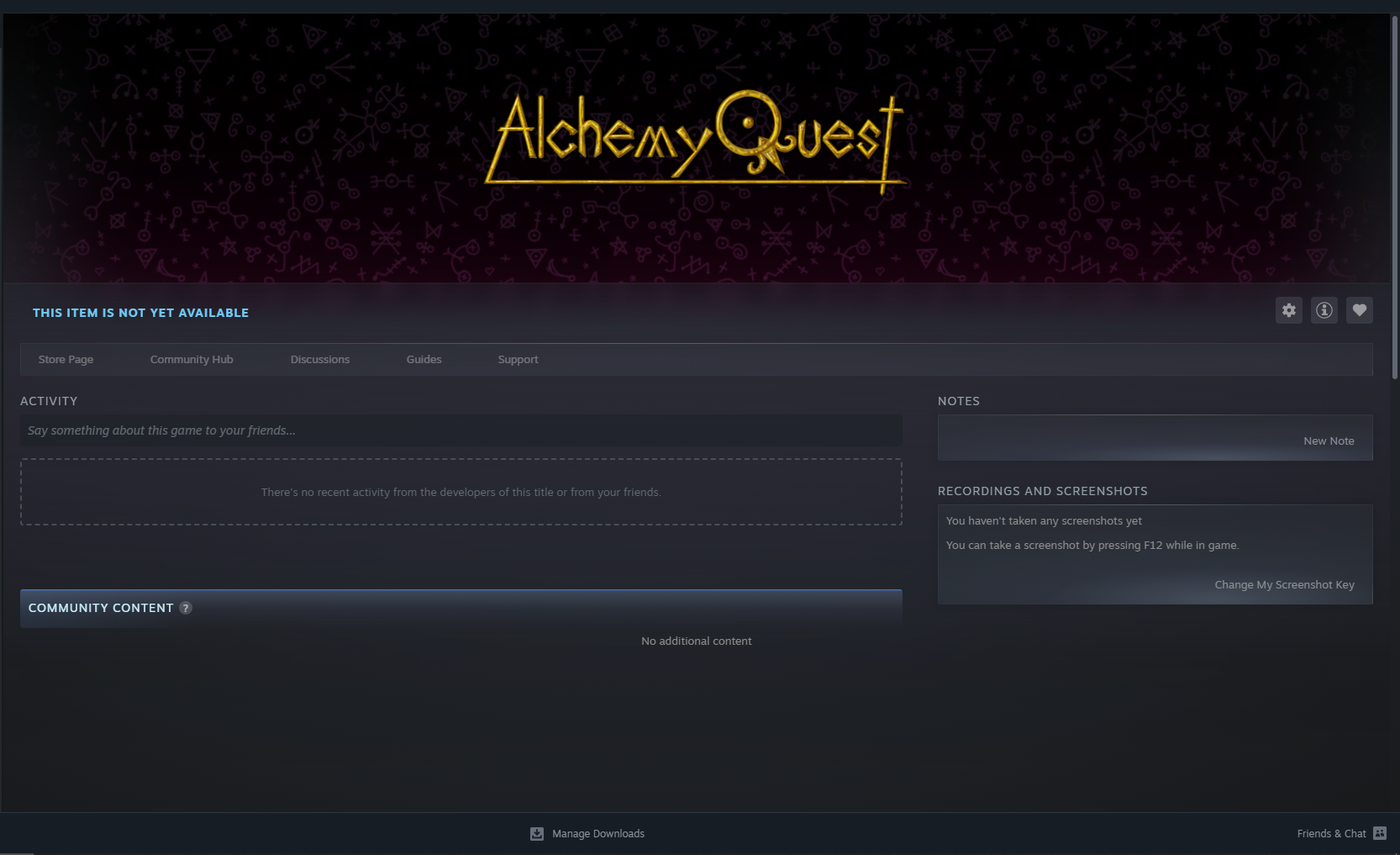The image size is (1400, 855).
Task: Open the Friends & Chat icon
Action: (x=1380, y=833)
